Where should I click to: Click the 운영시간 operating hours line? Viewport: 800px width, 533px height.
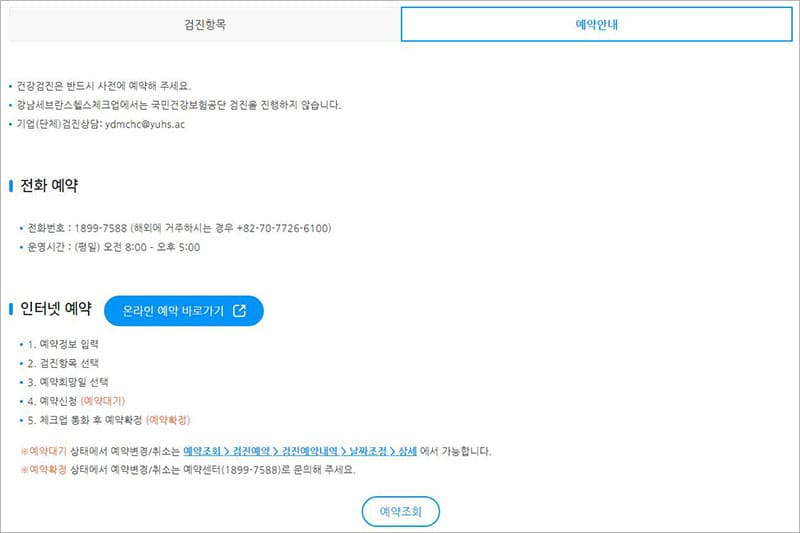pyautogui.click(x=113, y=247)
